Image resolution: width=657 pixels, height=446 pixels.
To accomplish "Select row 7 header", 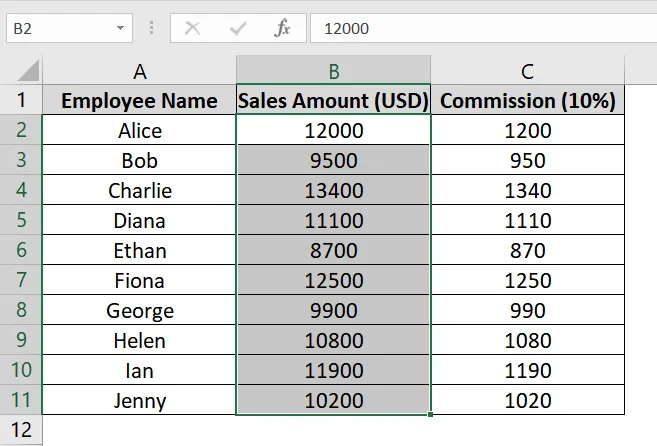I will point(21,280).
